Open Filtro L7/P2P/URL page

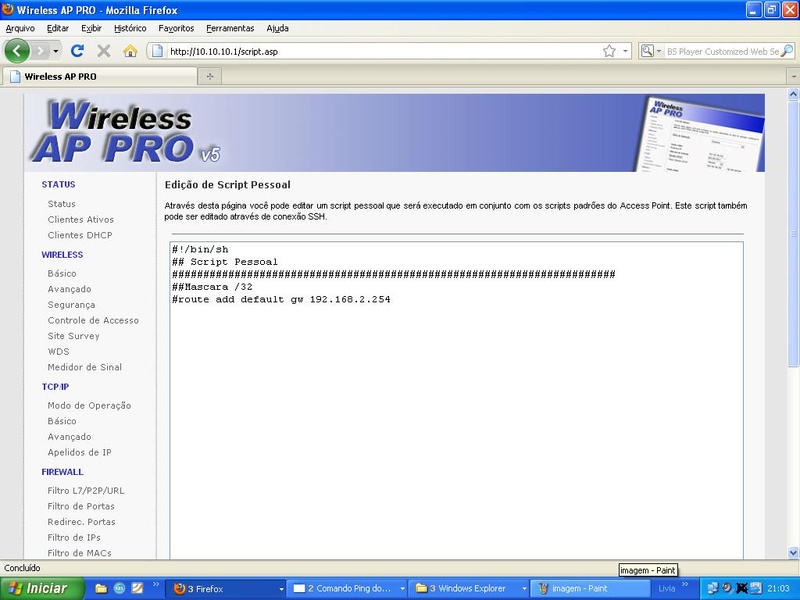pos(86,491)
